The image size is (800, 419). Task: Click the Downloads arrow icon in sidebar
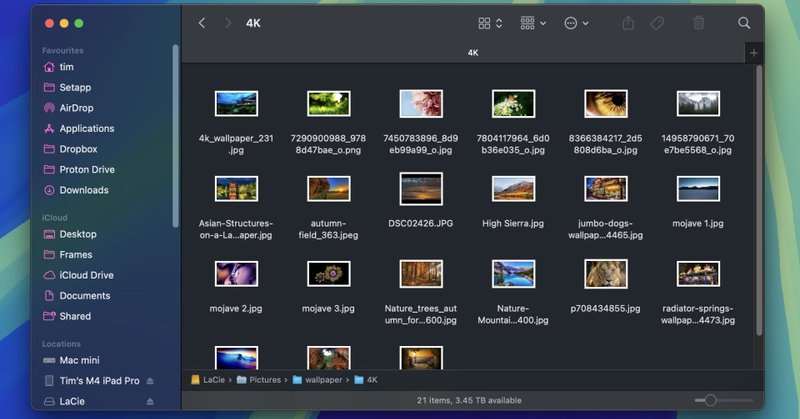coord(49,190)
